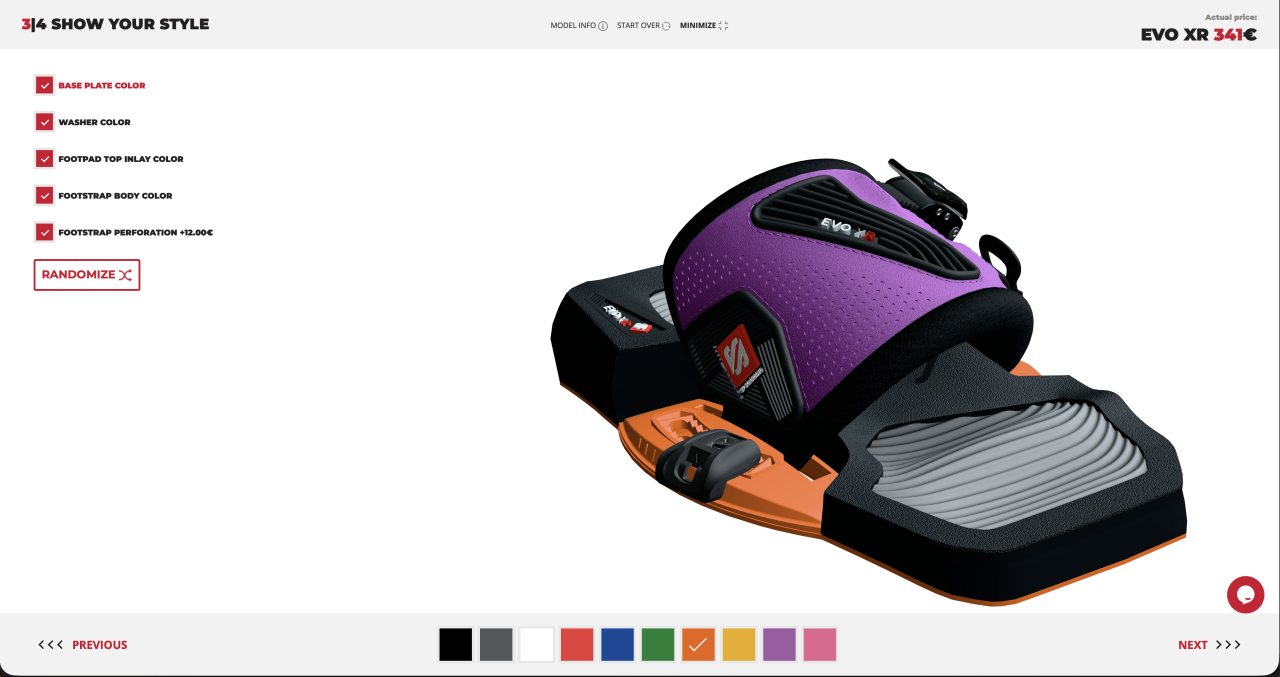This screenshot has width=1280, height=677.
Task: Select Footpad Top Inlay Color label
Action: [x=121, y=159]
